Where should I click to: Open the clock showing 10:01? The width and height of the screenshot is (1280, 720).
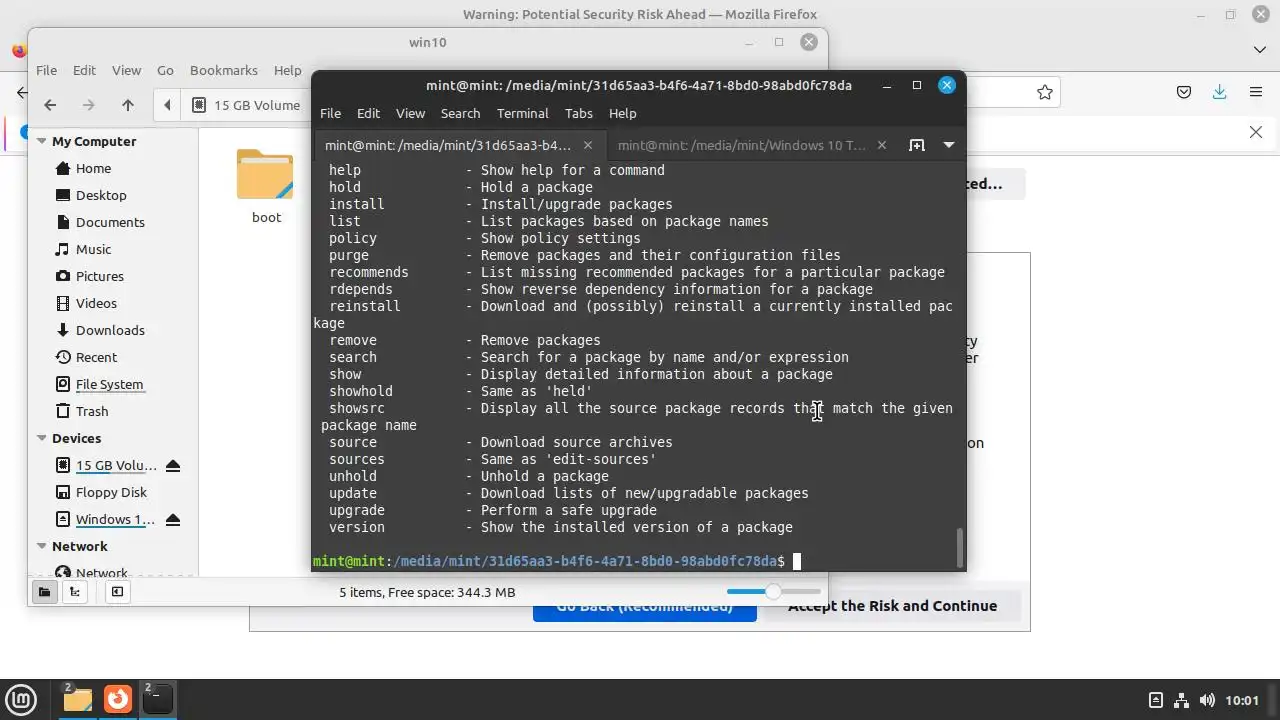pyautogui.click(x=1242, y=700)
